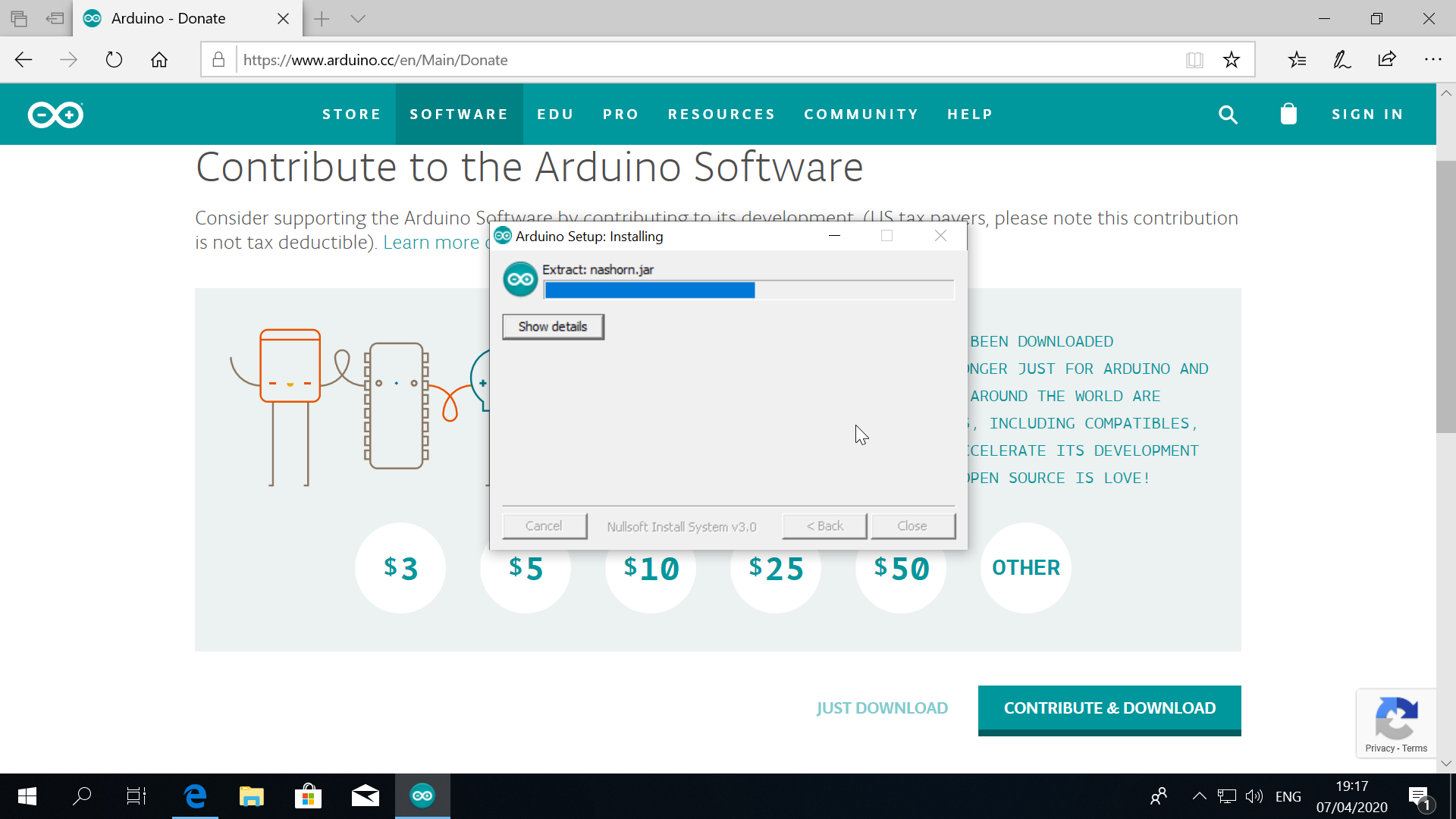Viewport: 1456px width, 819px height.
Task: Click the add notes pen icon
Action: [x=1341, y=60]
